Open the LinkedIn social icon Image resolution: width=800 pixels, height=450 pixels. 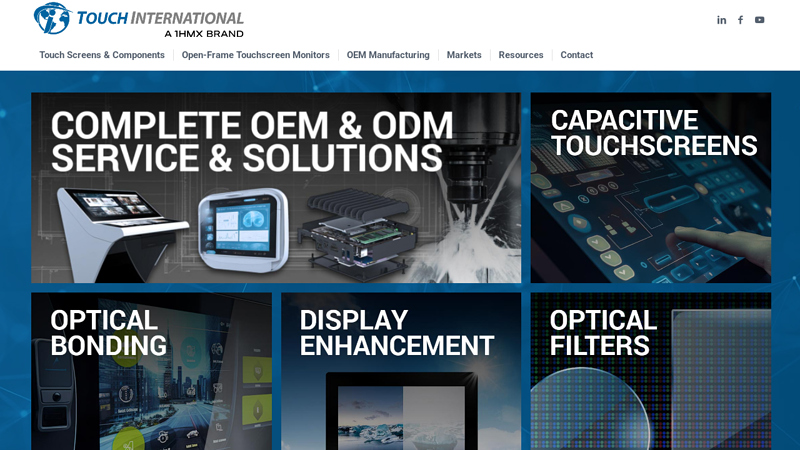point(721,20)
